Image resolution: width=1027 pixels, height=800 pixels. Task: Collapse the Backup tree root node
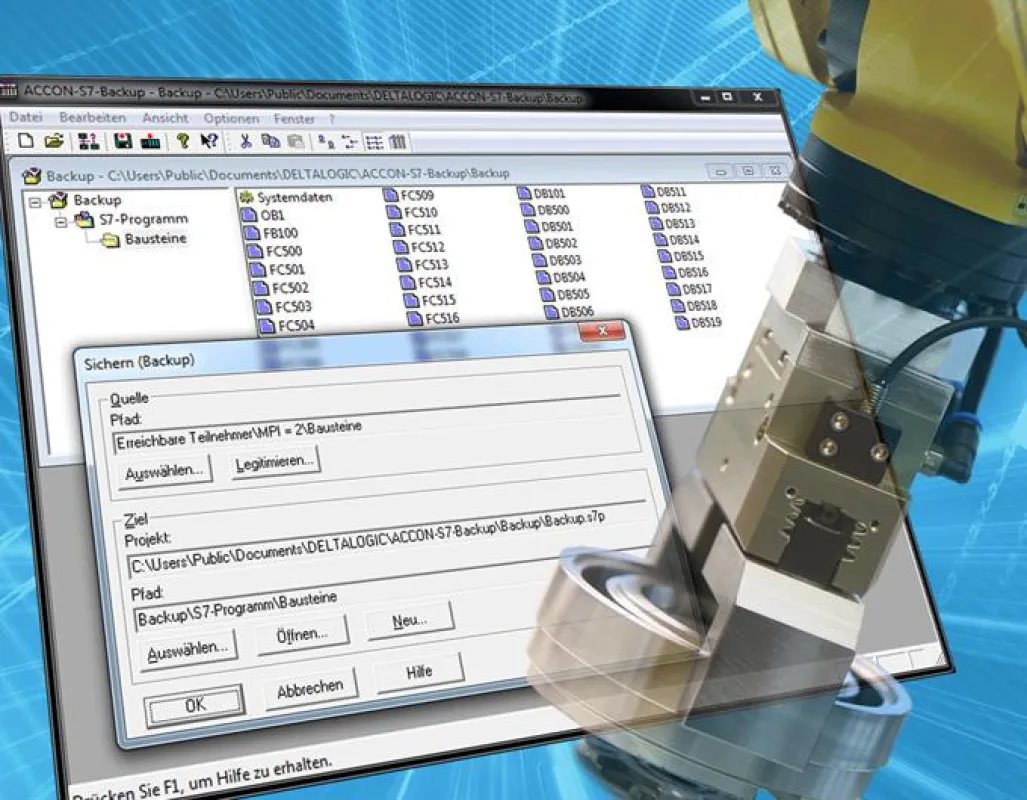(x=35, y=202)
